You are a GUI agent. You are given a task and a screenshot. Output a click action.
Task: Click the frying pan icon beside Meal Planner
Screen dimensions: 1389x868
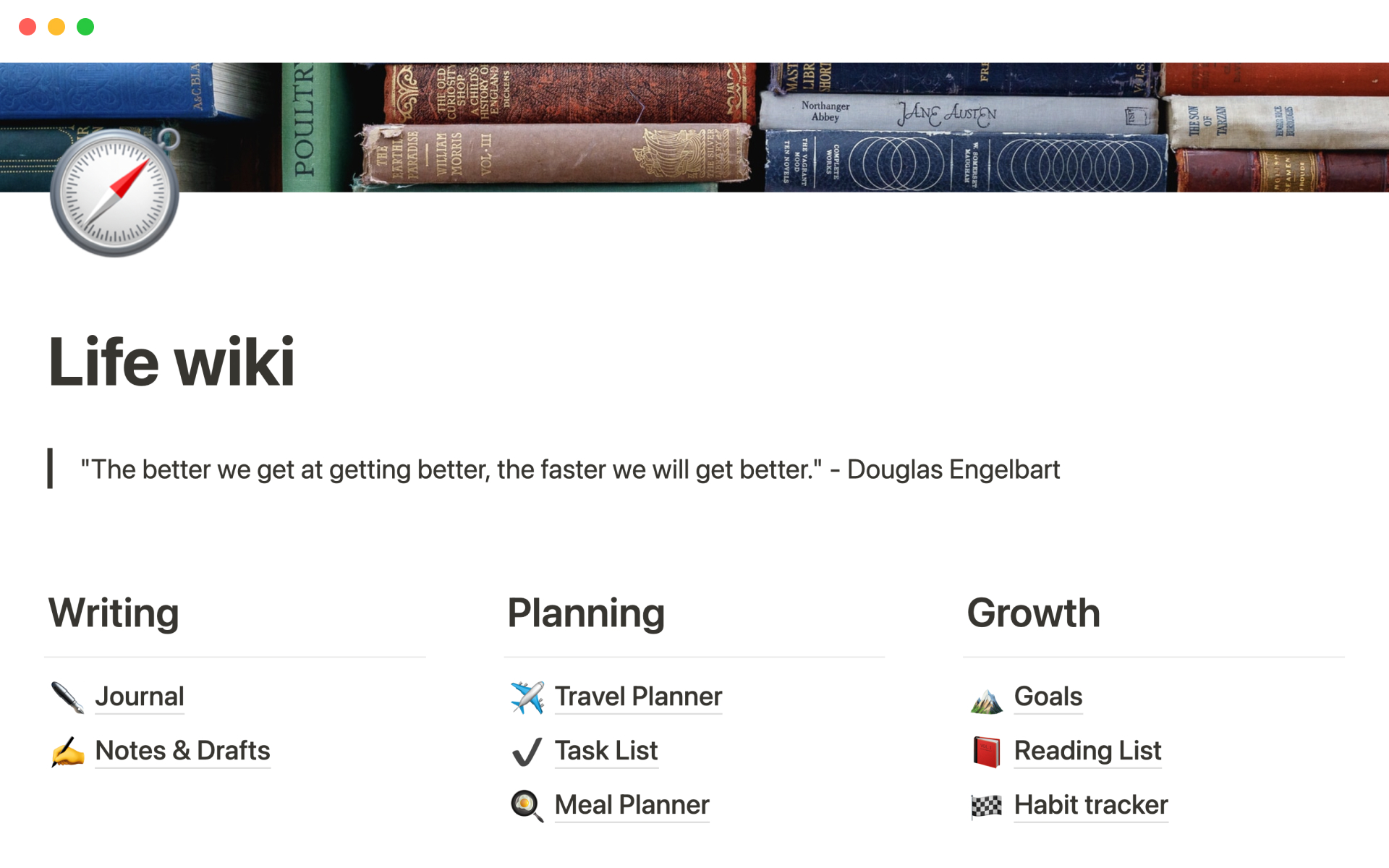527,806
